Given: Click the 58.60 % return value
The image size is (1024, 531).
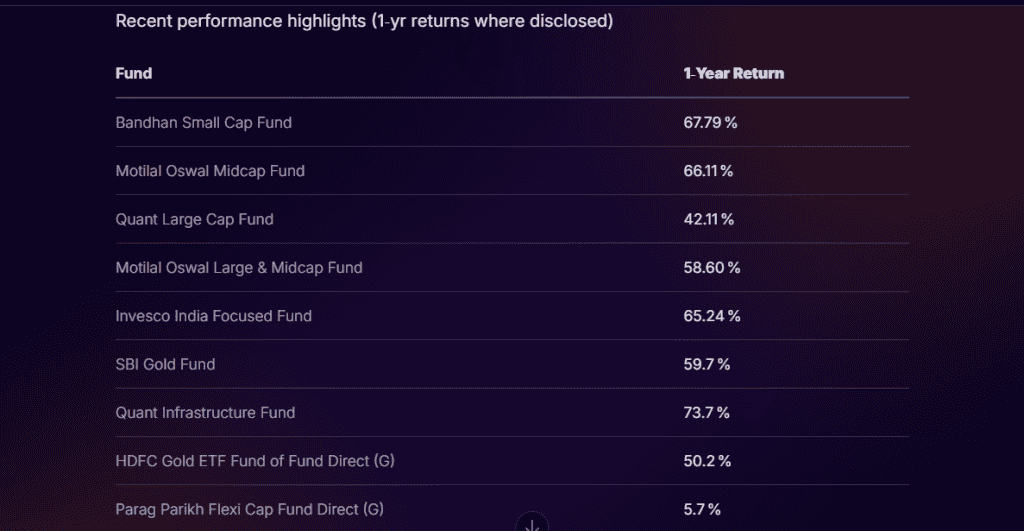Looking at the screenshot, I should 711,268.
